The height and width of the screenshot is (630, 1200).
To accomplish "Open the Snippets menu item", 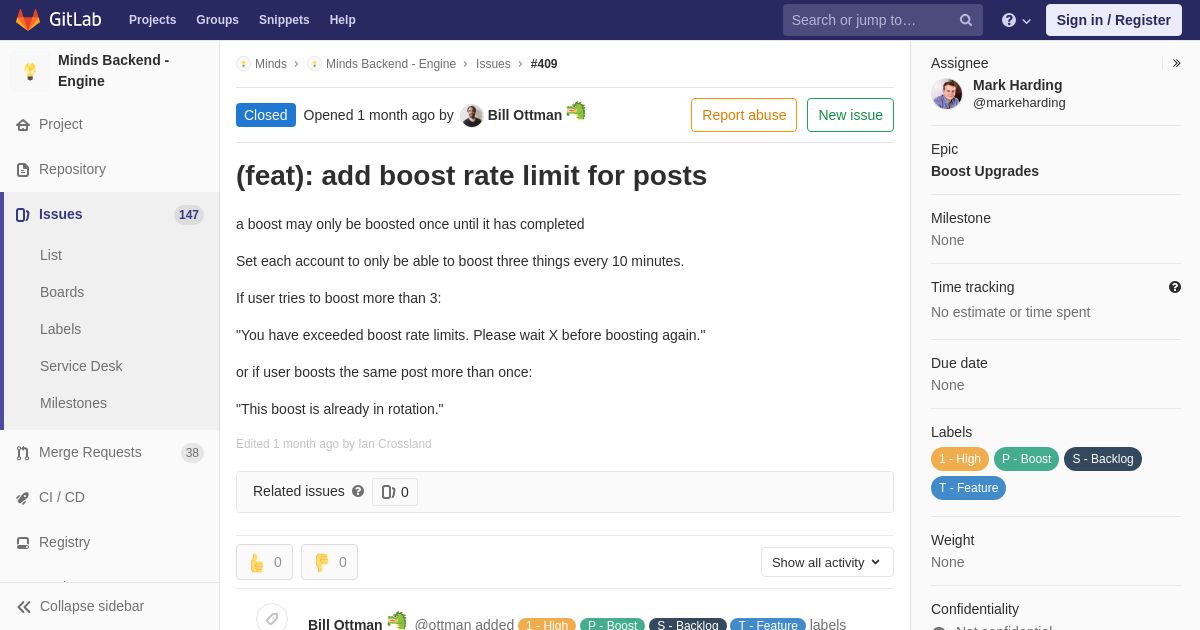I will [284, 20].
